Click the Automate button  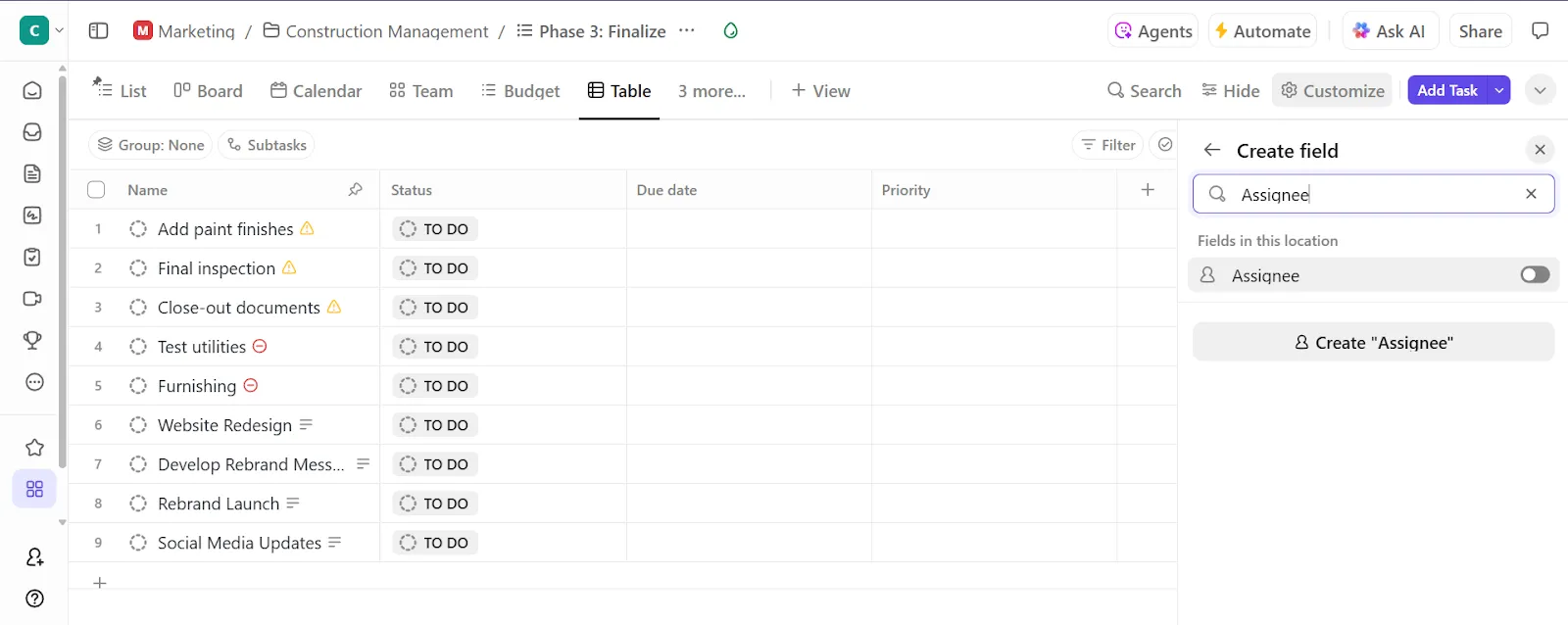point(1262,31)
